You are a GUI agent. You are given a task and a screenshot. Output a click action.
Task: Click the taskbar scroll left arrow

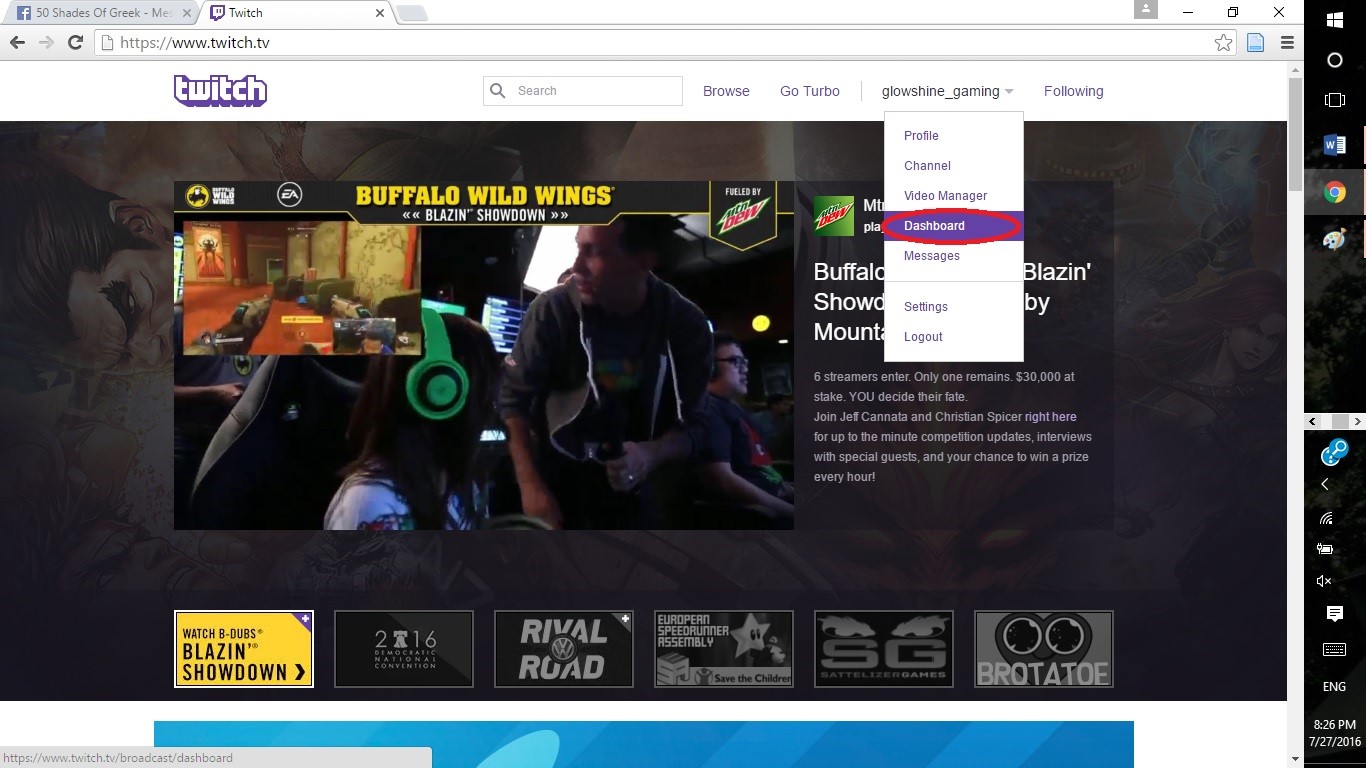(x=1314, y=421)
